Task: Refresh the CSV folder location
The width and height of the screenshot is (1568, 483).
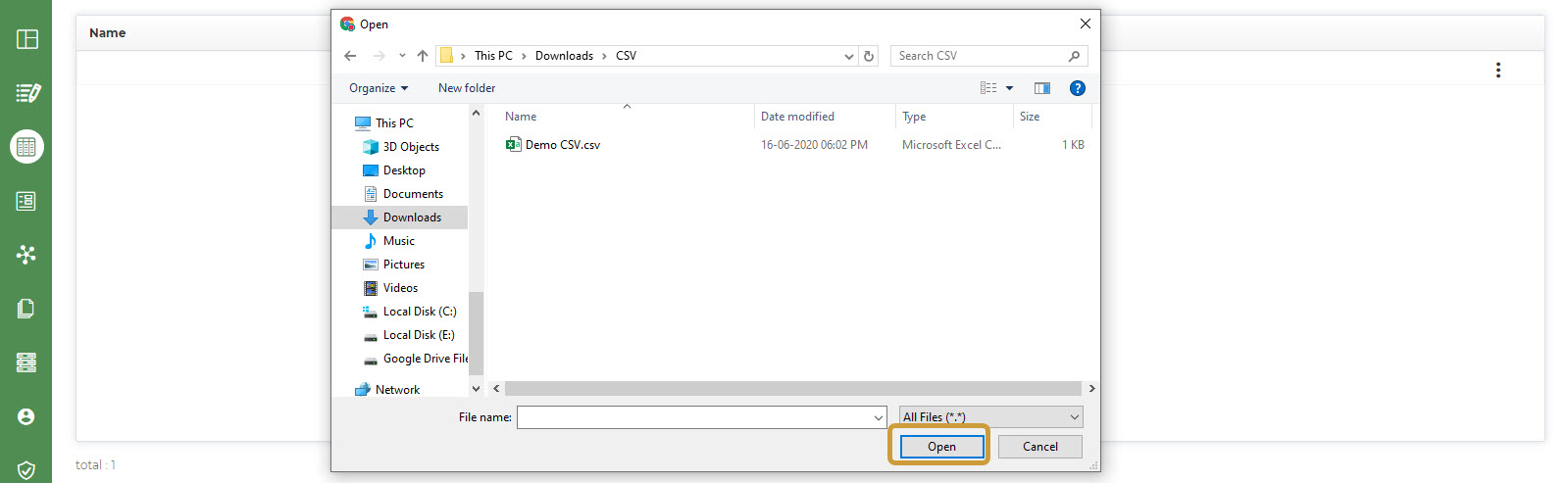Action: tap(869, 56)
